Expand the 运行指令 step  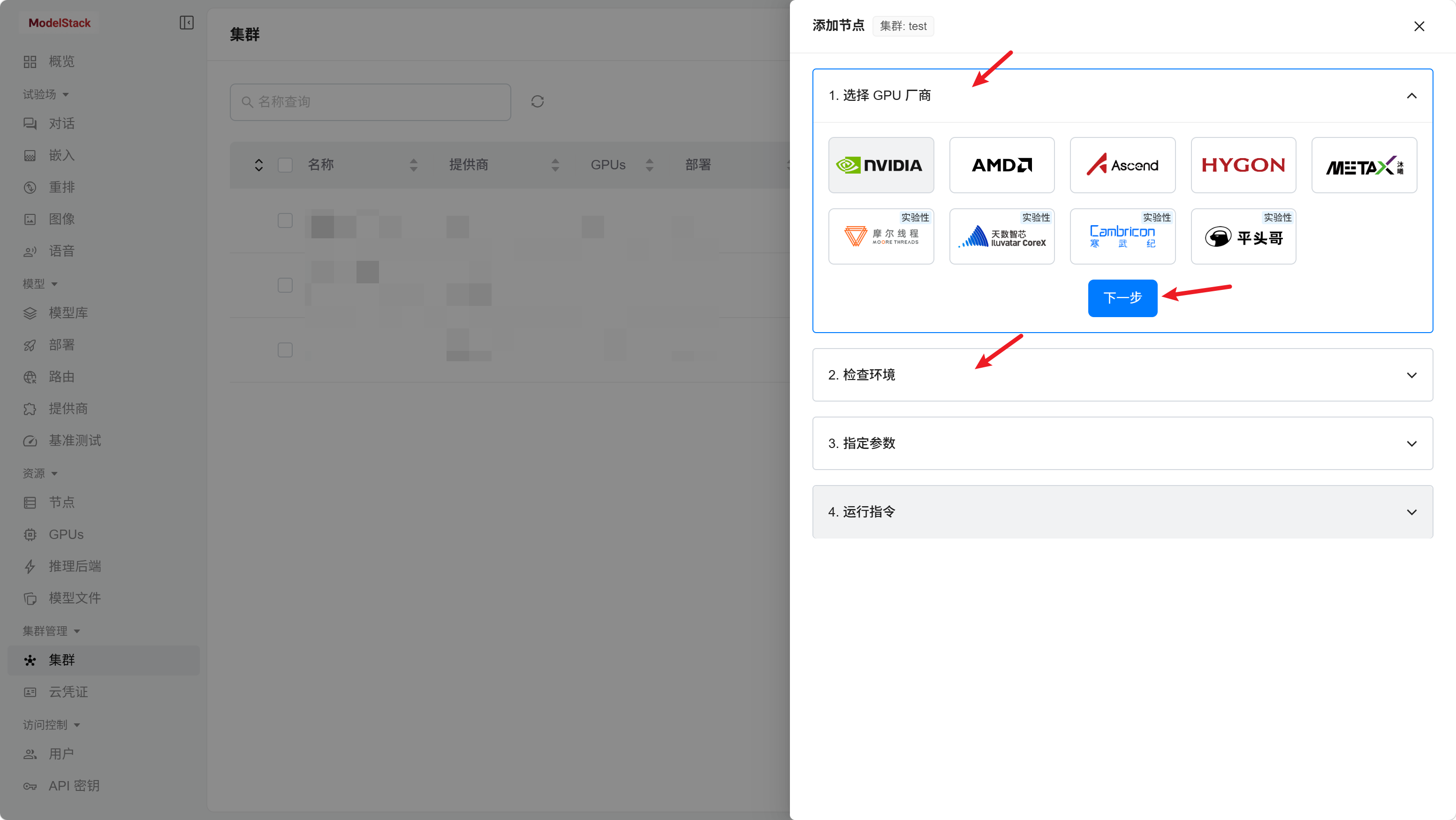[1122, 511]
